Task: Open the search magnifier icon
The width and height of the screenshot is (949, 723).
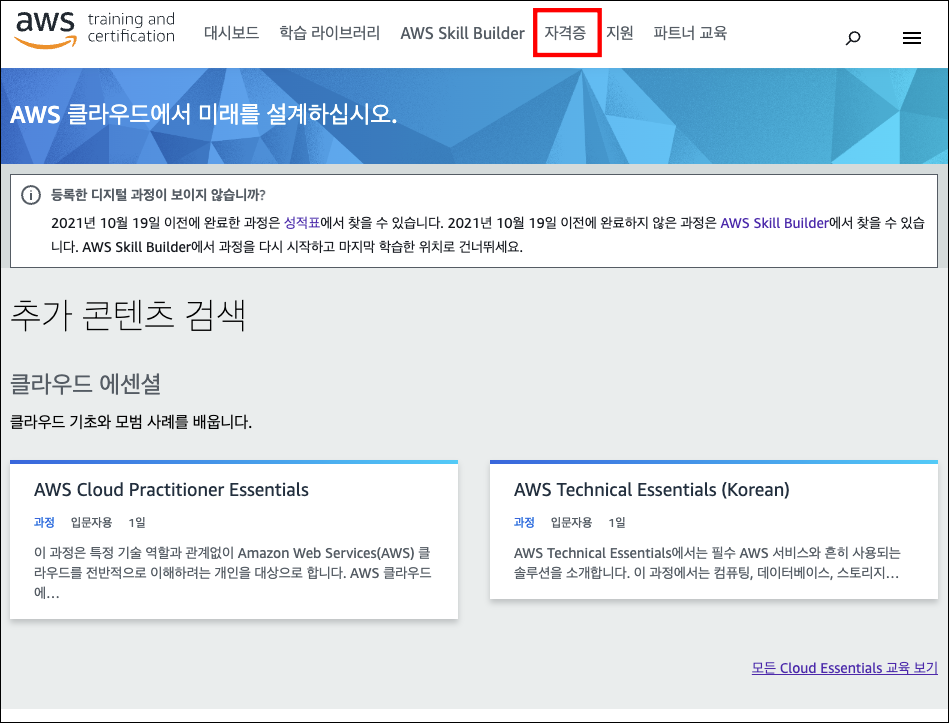Action: click(x=853, y=38)
